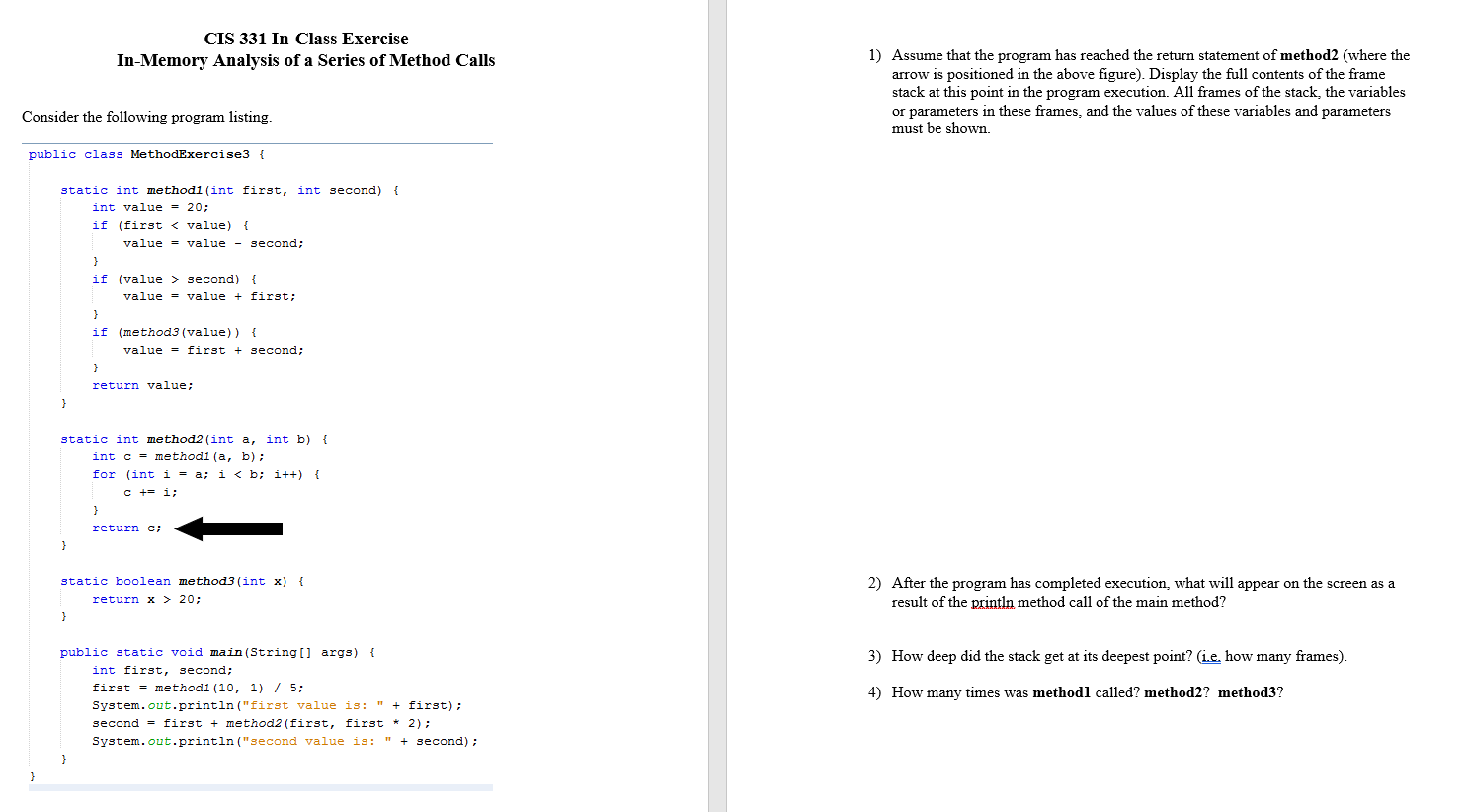Click the method1 signature line
The height and width of the screenshot is (812, 1467).
229,190
